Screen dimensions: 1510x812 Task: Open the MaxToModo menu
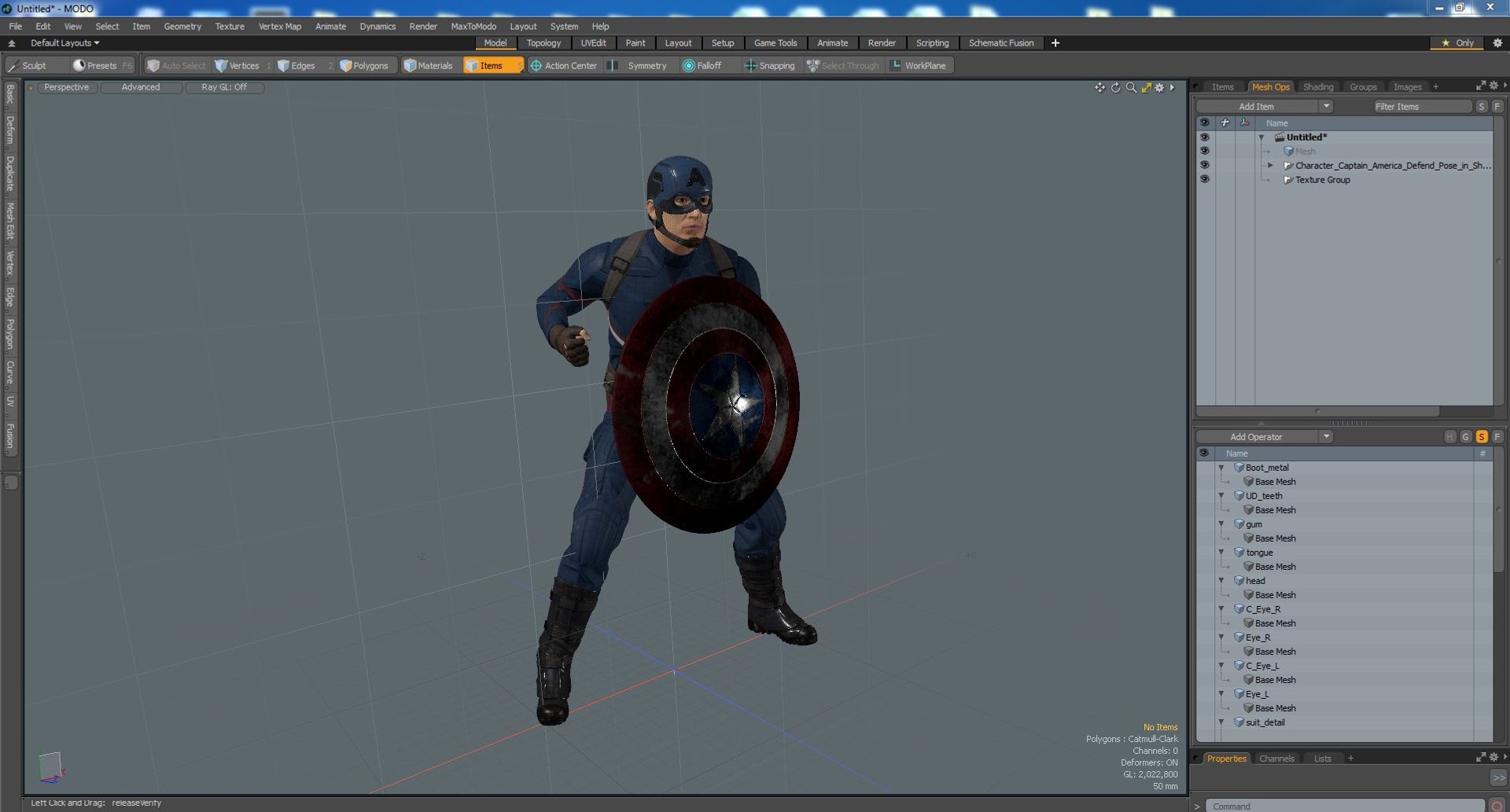[473, 26]
